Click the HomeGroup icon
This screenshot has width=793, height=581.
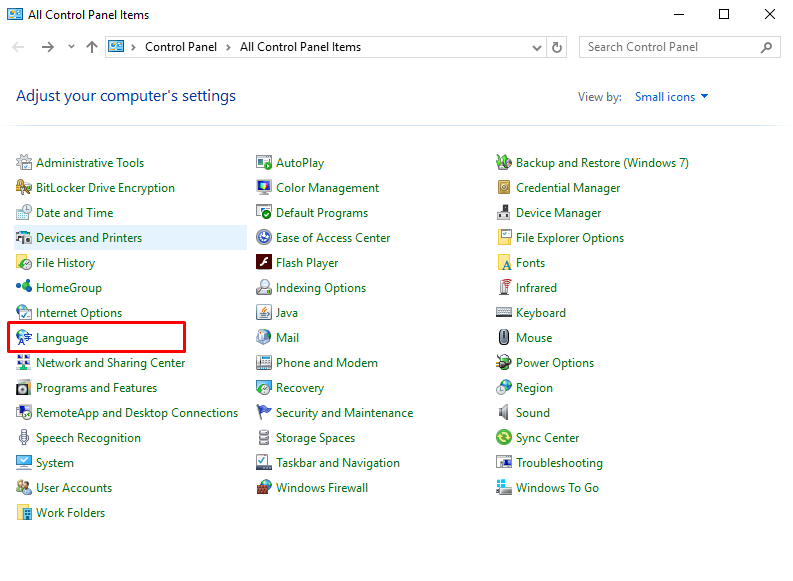tap(24, 287)
